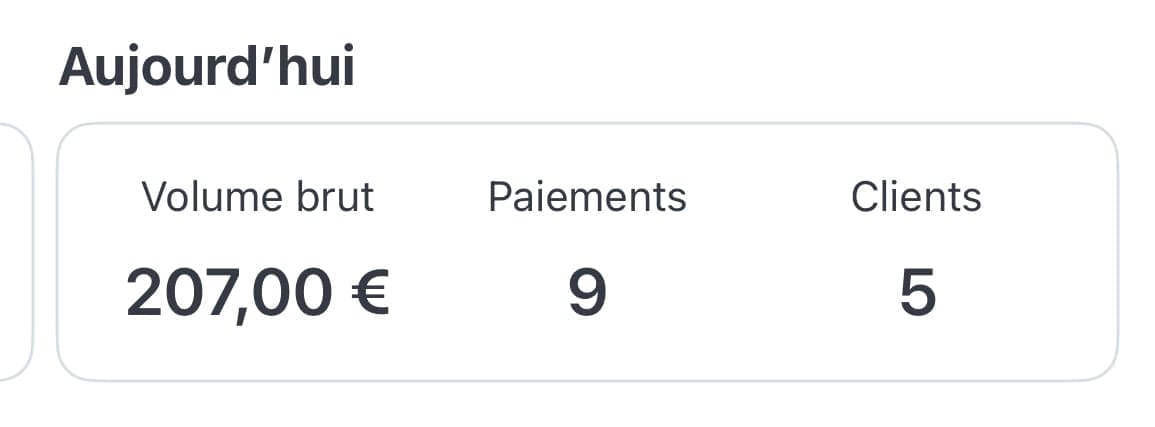The width and height of the screenshot is (1155, 427).
Task: Click empty card space between Volume brut and Paiements
Action: 430,250
